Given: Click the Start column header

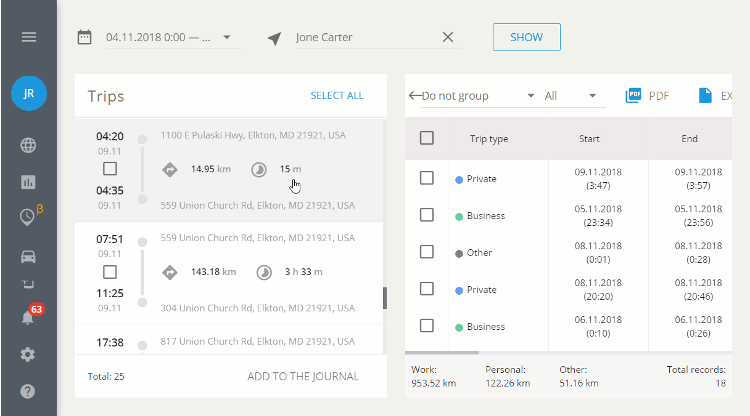Looking at the screenshot, I should point(589,139).
